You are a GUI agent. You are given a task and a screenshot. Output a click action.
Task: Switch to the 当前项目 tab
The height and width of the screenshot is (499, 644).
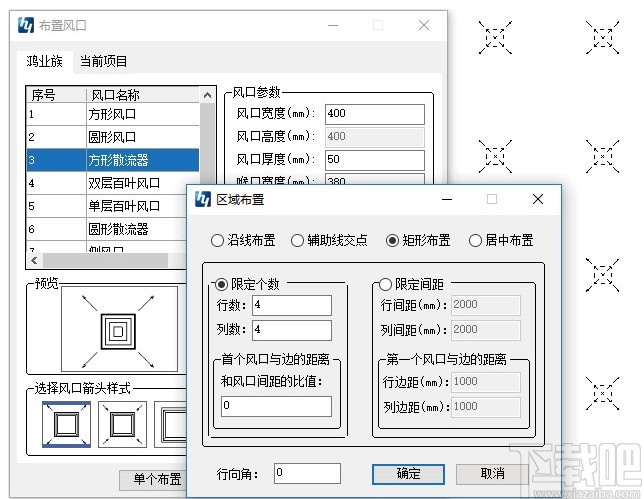104,62
